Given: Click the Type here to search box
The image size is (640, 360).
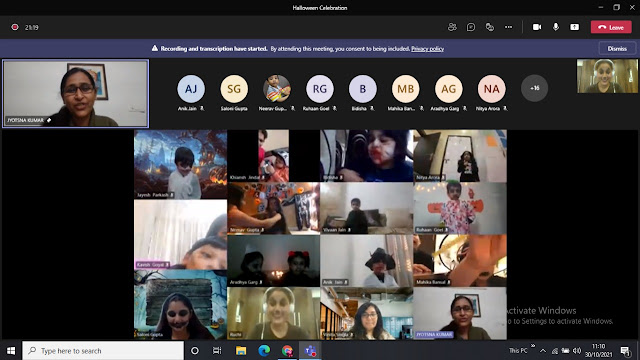Looking at the screenshot, I should (103, 351).
